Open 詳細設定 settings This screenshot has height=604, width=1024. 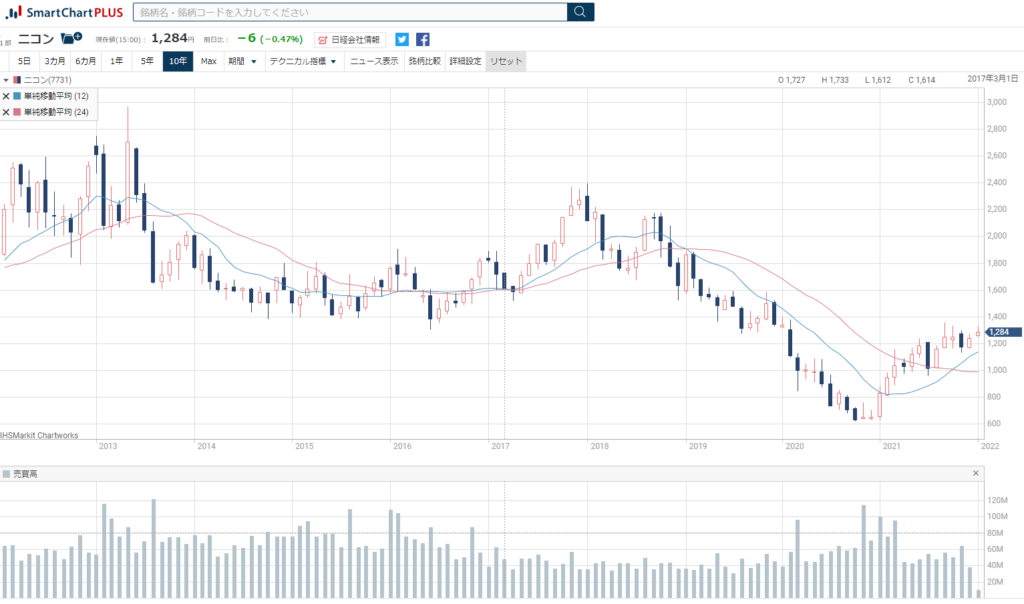pyautogui.click(x=465, y=61)
